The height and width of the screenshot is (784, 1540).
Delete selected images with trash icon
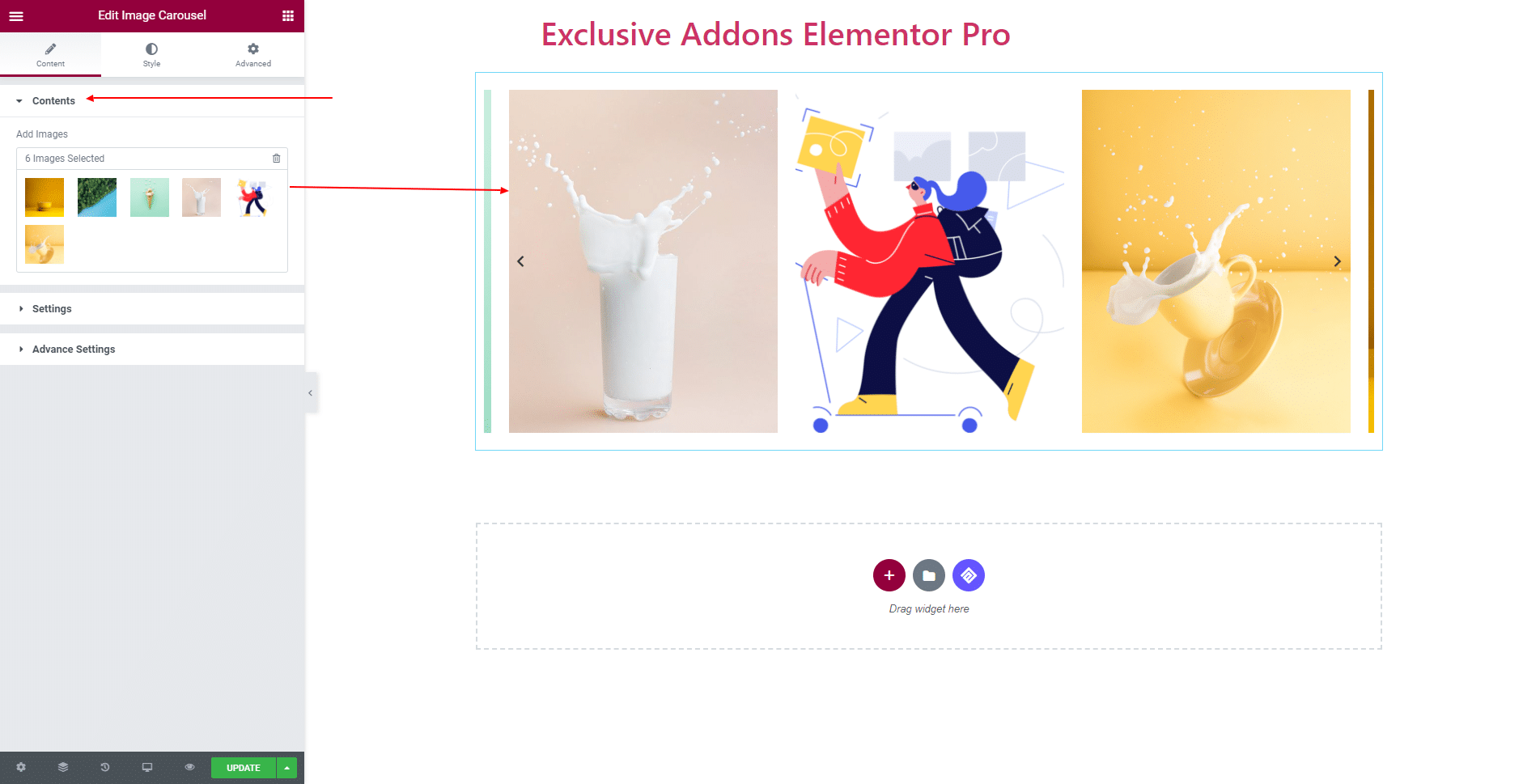tap(276, 159)
